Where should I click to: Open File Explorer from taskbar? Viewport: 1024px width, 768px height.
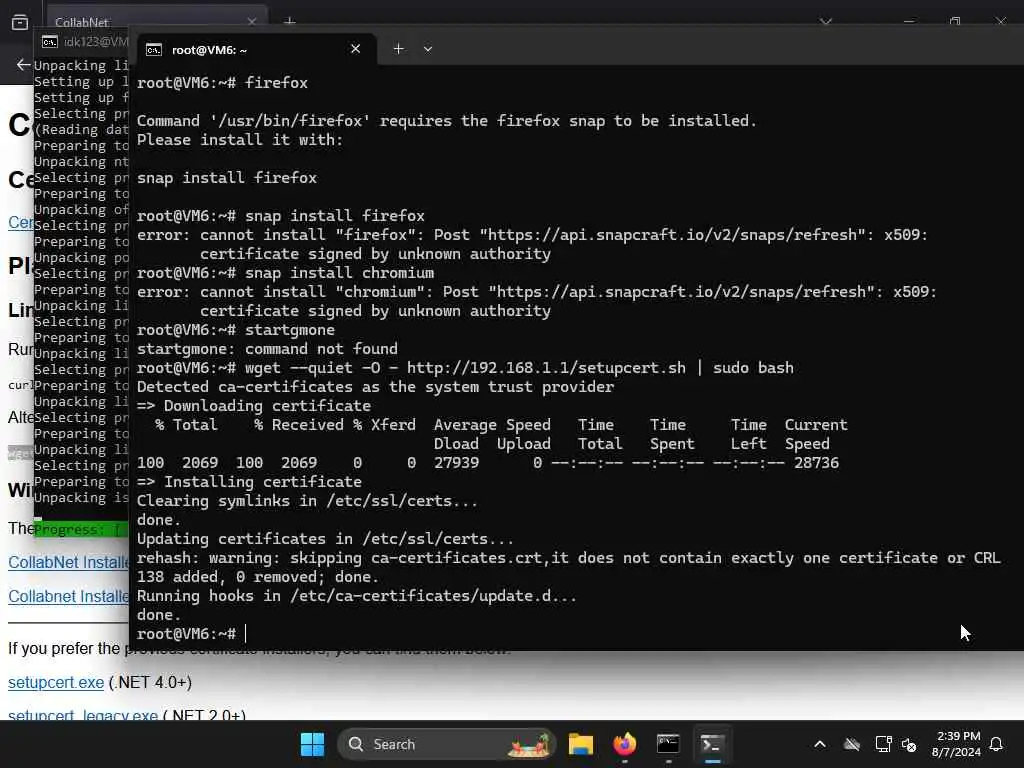click(x=581, y=744)
